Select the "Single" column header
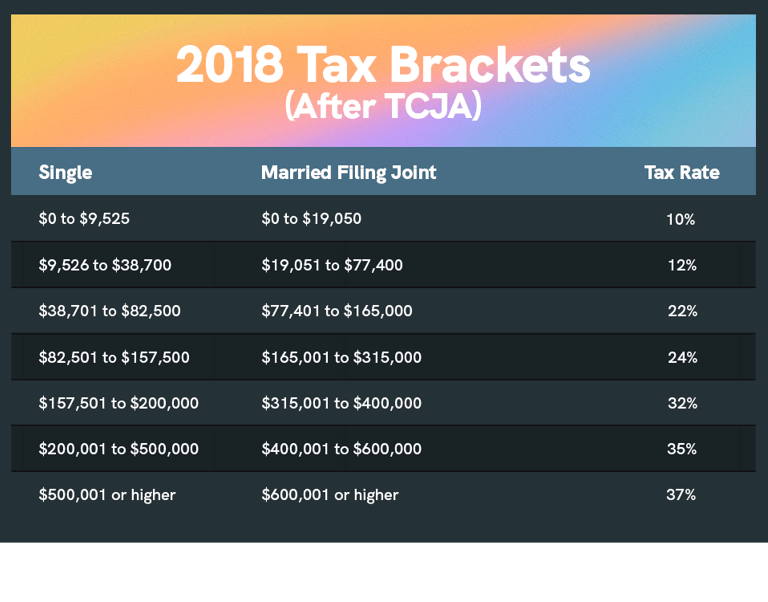 click(65, 172)
